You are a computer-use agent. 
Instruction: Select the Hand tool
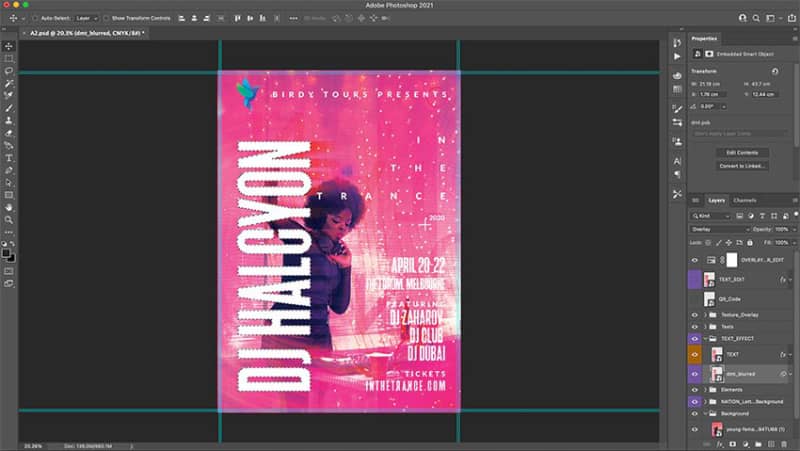[x=9, y=208]
